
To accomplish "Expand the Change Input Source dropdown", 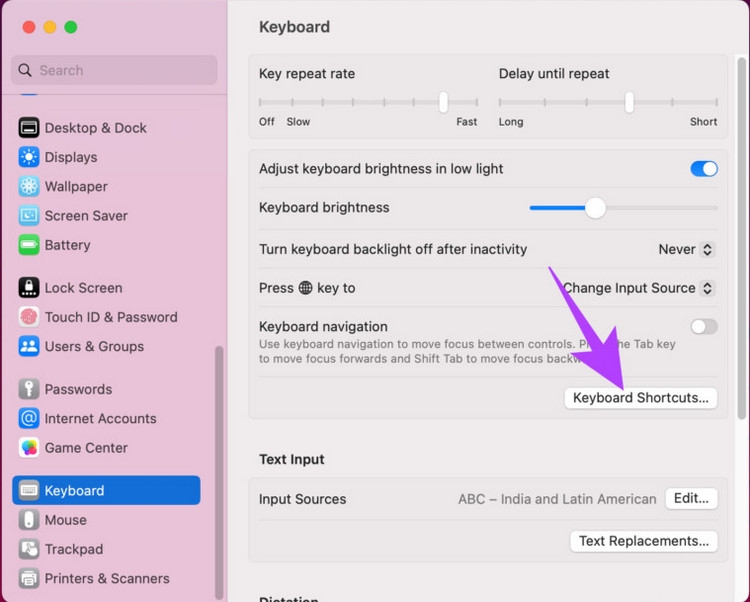I will click(x=638, y=288).
